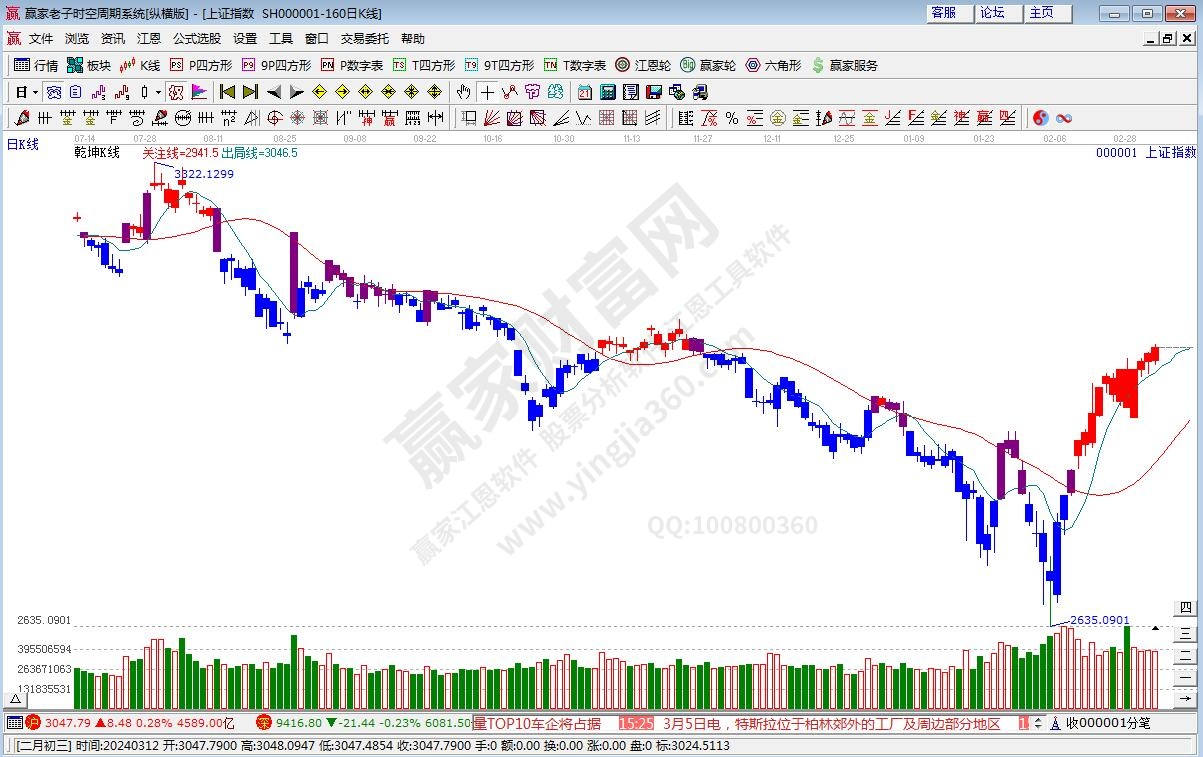Open the 公式选股 menu
1203x757 pixels.
click(197, 39)
